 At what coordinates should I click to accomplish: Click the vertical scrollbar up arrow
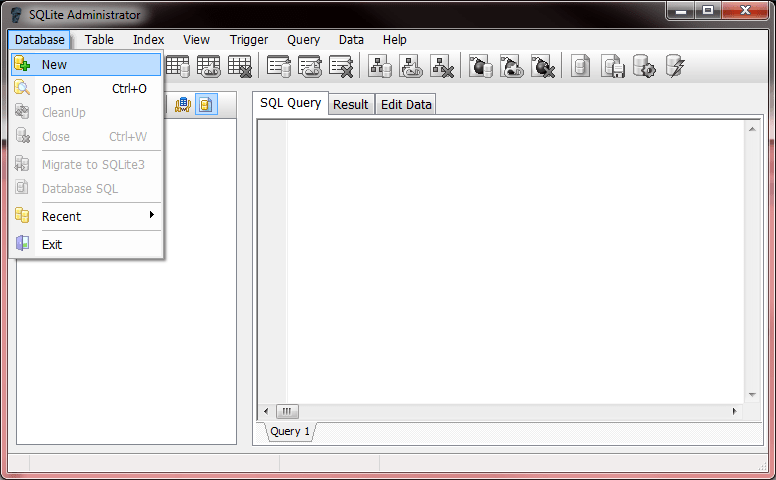[752, 129]
